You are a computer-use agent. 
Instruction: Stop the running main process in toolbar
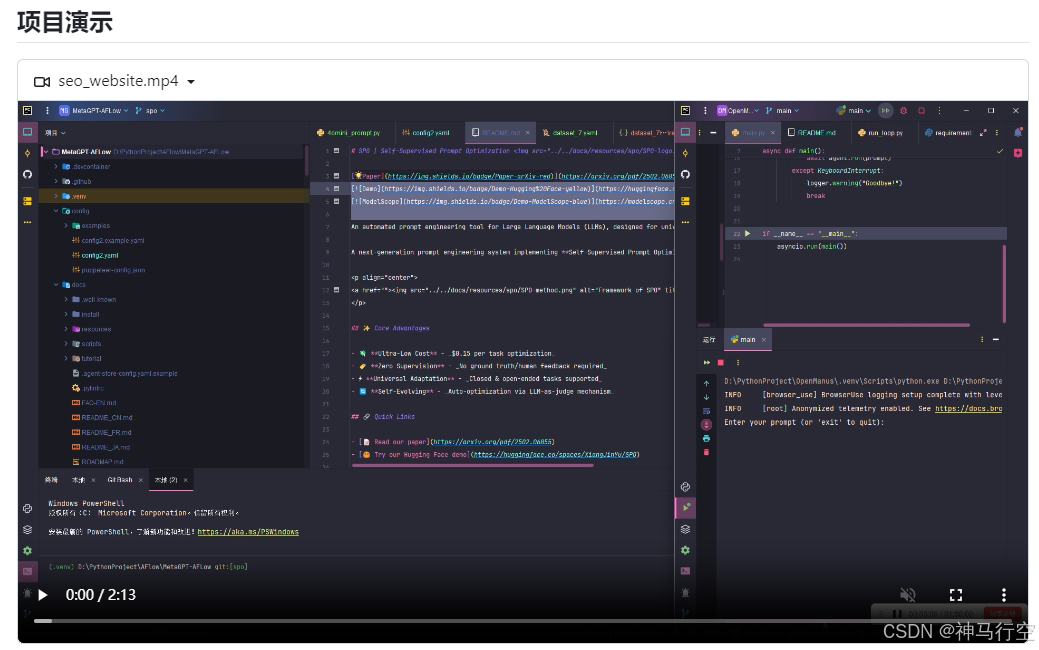pyautogui.click(x=921, y=111)
